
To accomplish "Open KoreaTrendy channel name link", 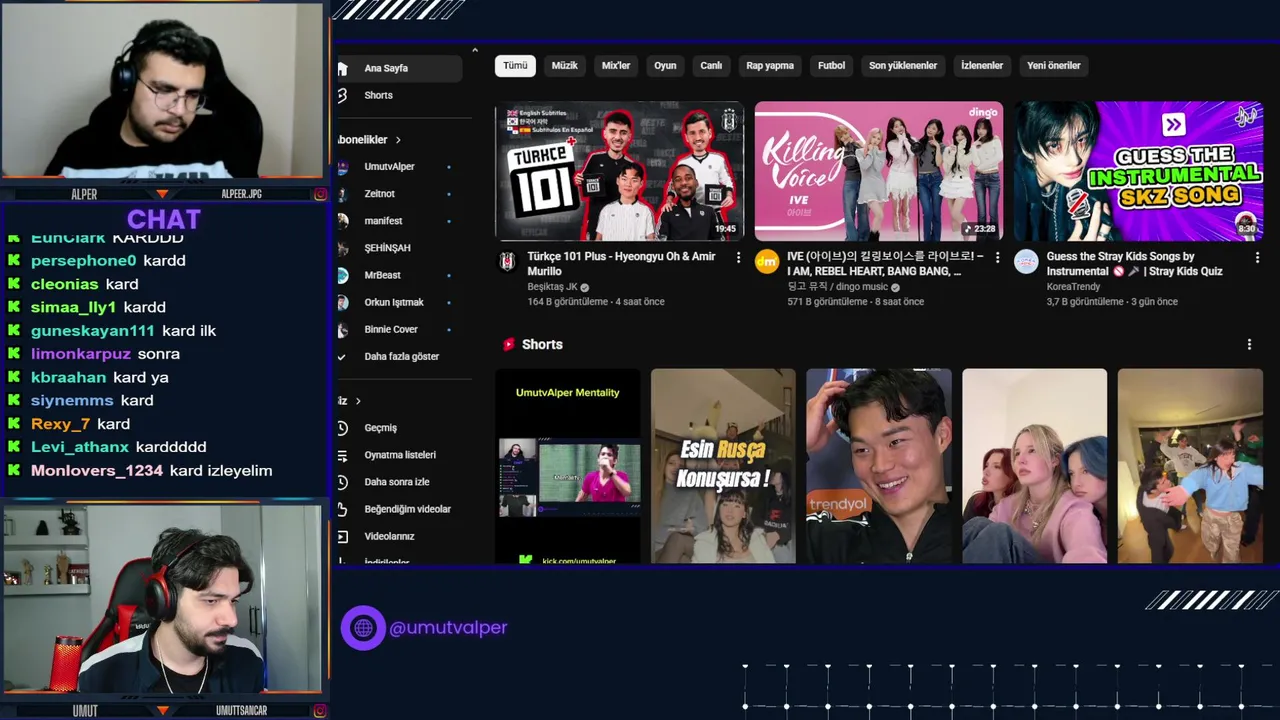I will click(1073, 287).
